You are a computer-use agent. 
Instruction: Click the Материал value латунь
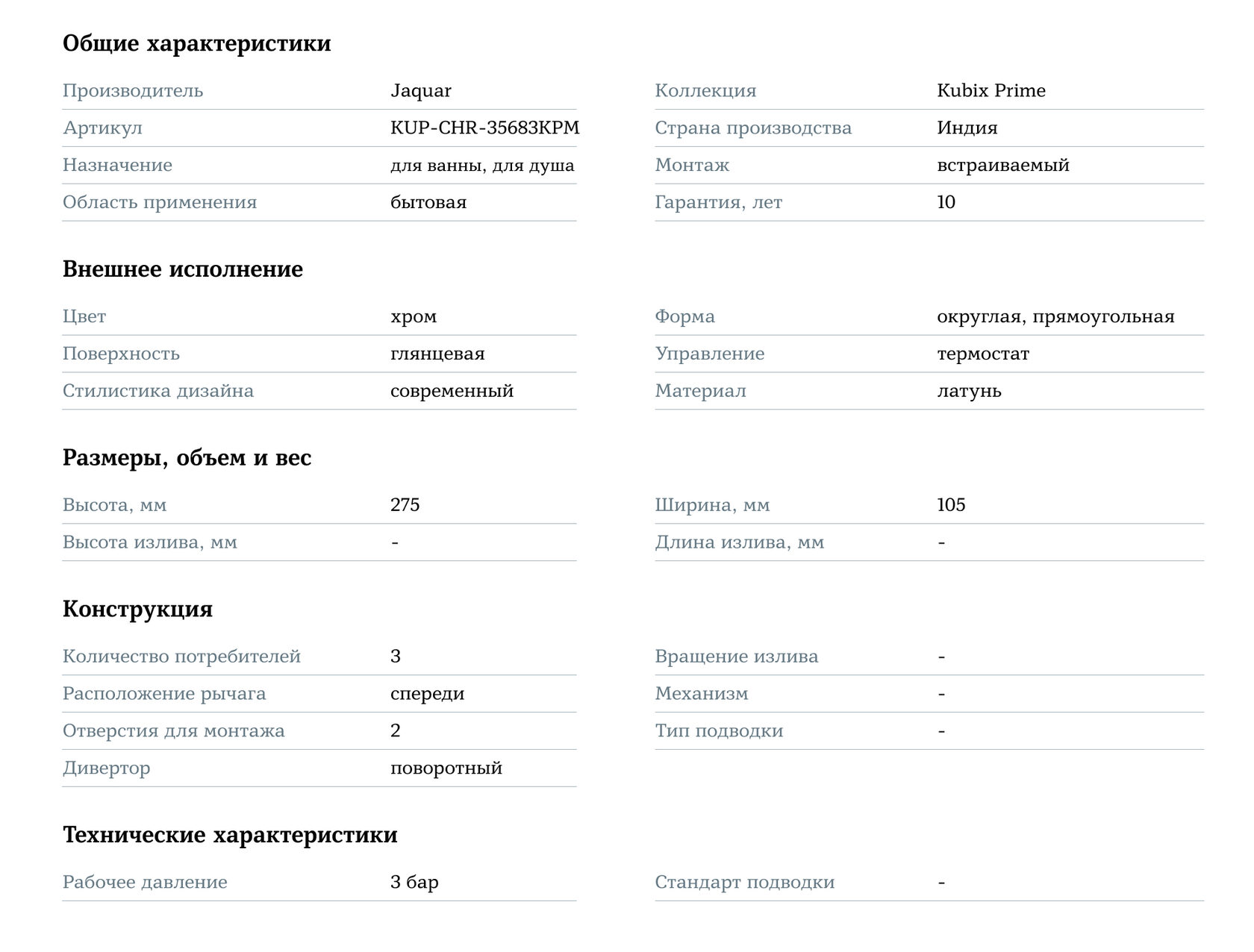point(969,392)
